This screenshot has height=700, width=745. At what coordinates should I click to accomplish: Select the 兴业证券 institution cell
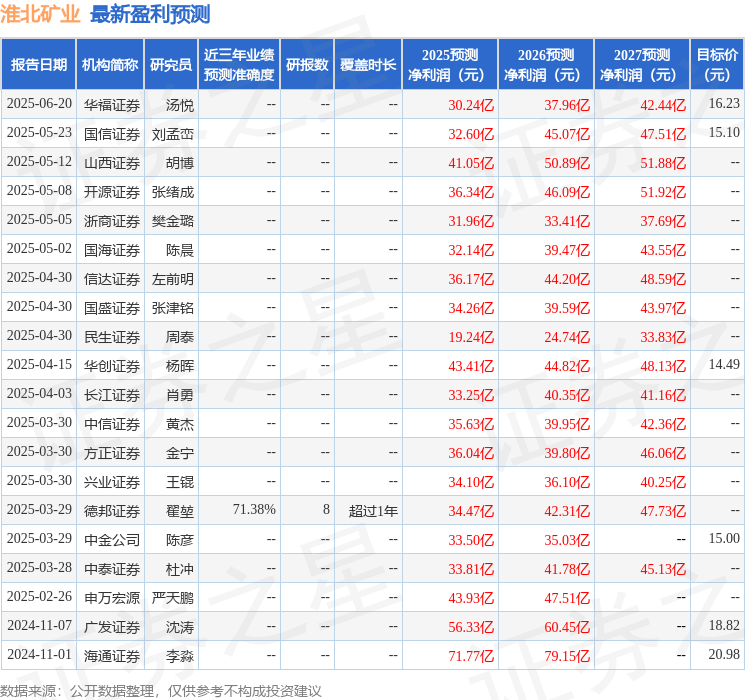point(112,482)
